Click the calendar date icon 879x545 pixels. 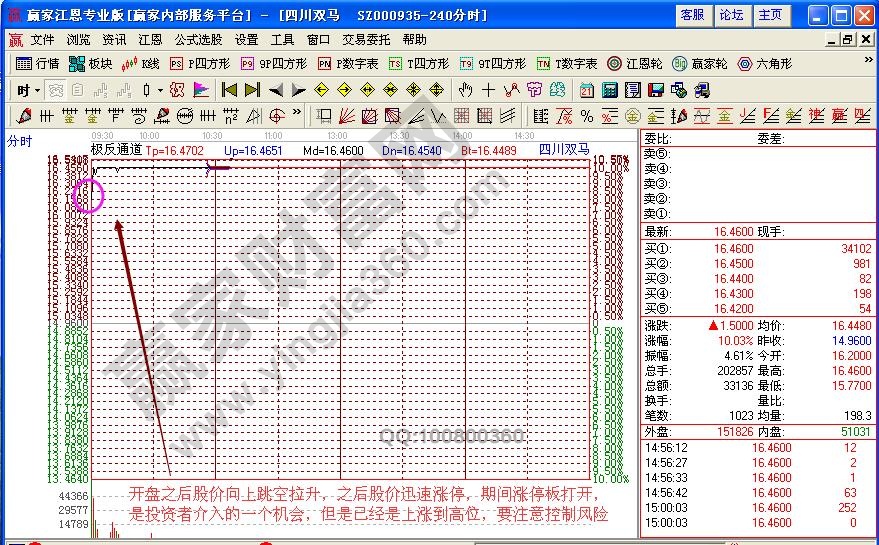586,90
